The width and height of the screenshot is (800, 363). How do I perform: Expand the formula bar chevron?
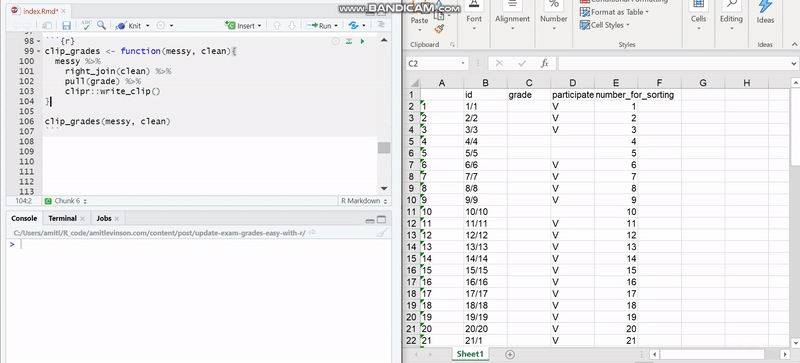coord(794,64)
